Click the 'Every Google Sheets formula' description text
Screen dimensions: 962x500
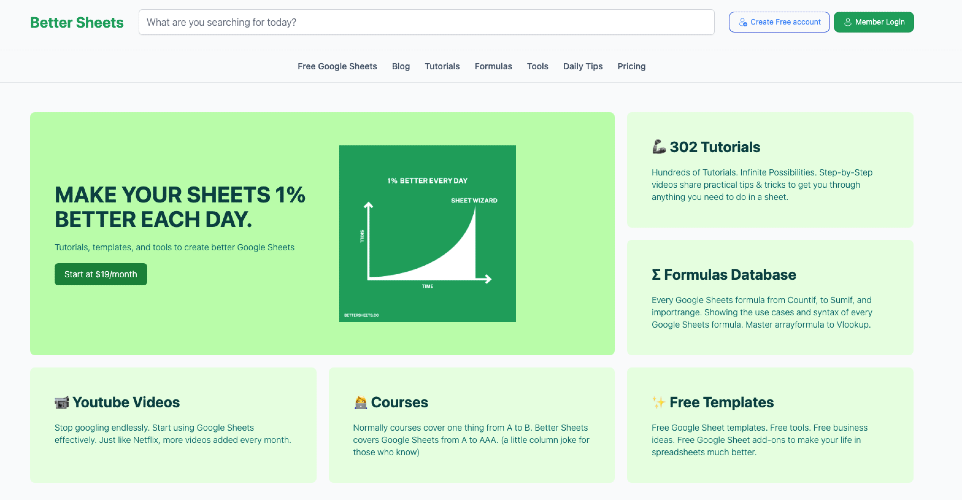coord(761,312)
